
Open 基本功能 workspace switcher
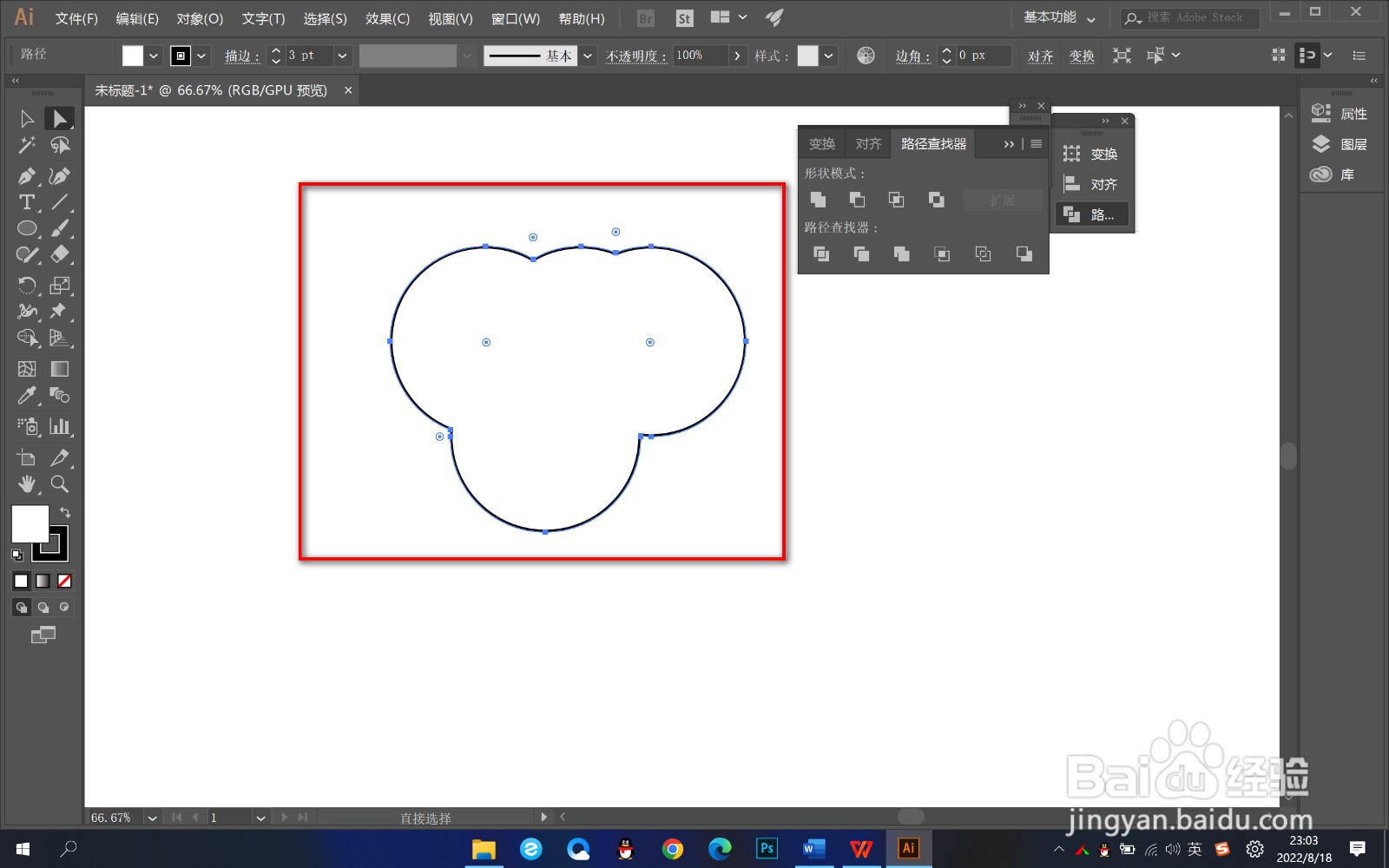pos(1059,17)
